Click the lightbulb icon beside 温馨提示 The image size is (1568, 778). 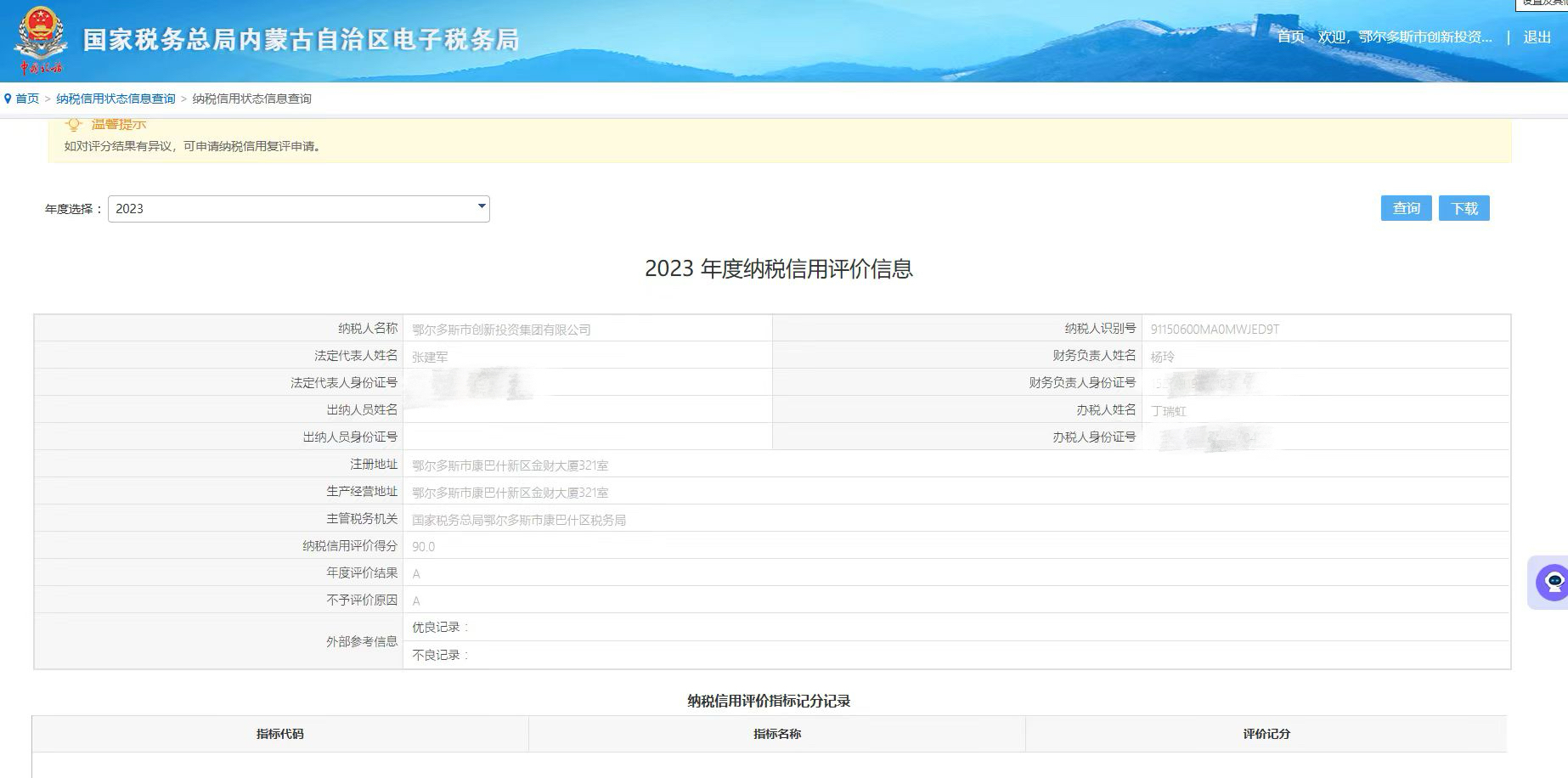tap(74, 125)
